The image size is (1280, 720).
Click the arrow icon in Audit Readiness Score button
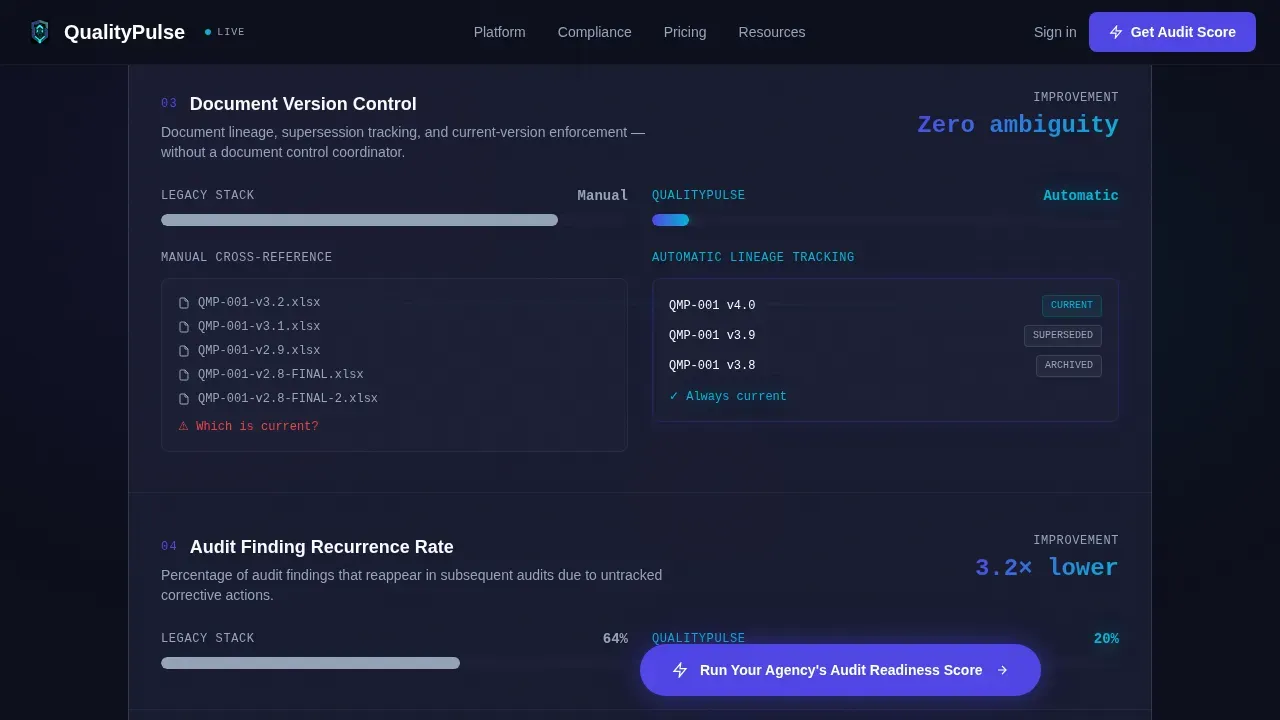pos(1002,670)
